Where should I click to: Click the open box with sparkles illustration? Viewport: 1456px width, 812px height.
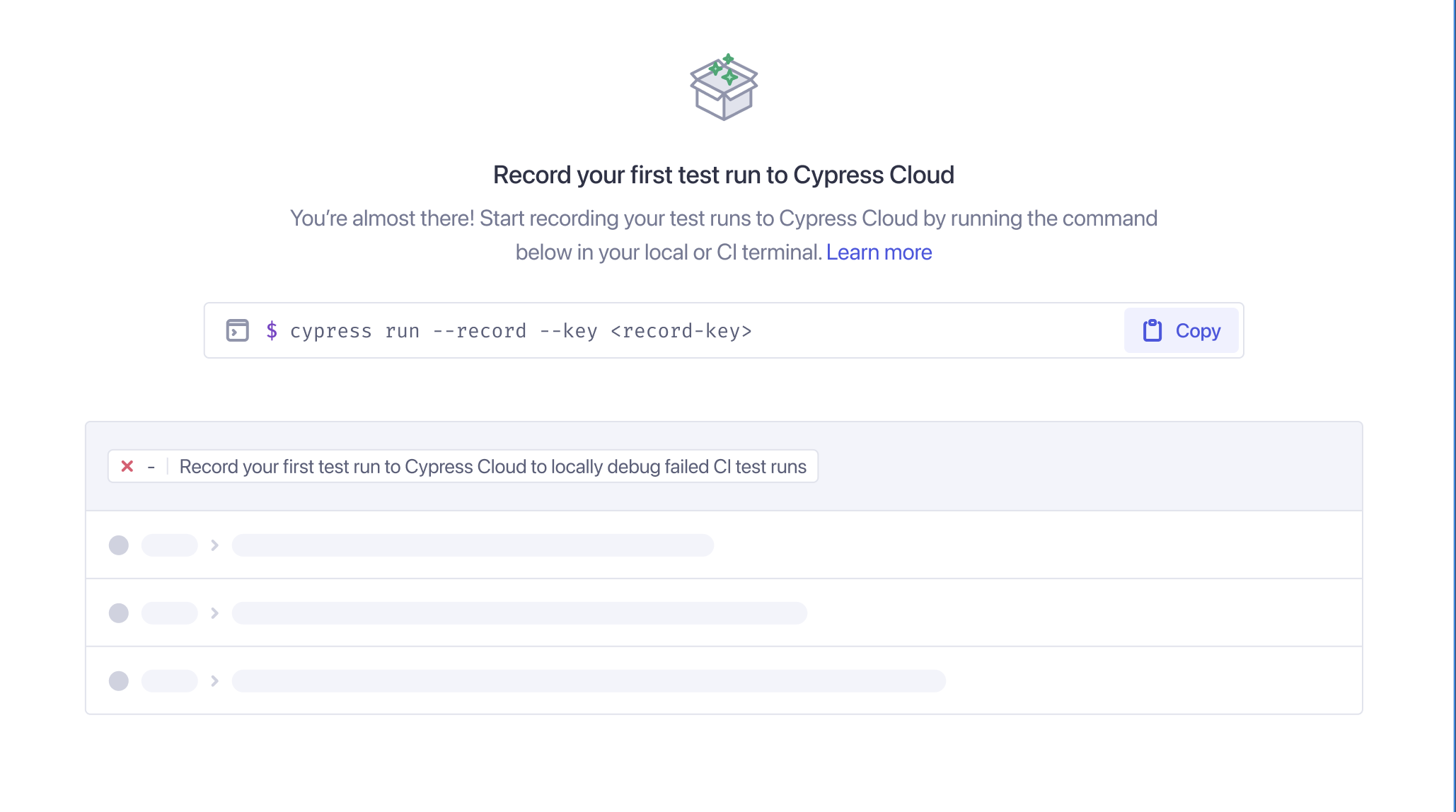724,87
